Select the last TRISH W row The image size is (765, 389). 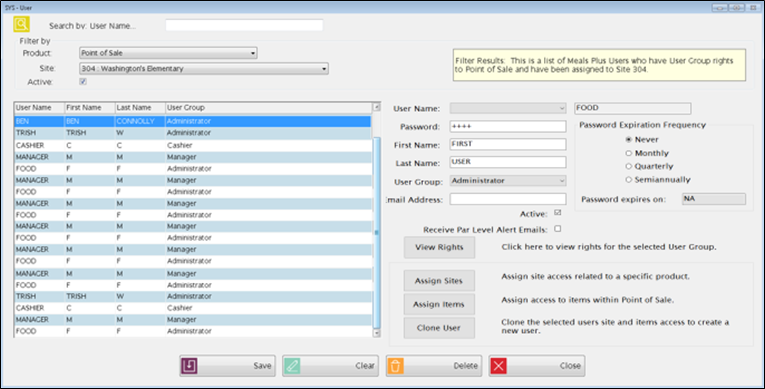(x=193, y=296)
